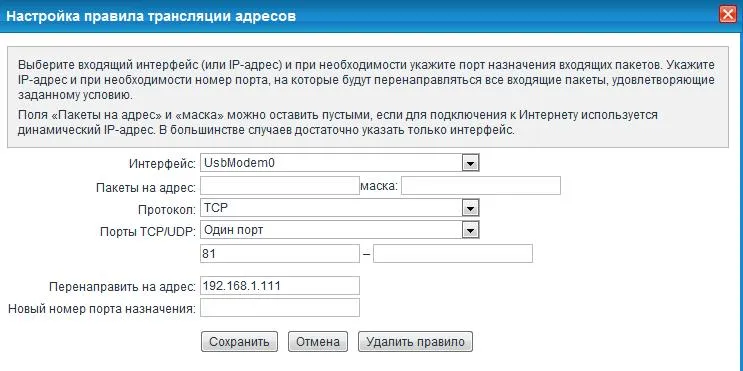Expand the Порты TCP/UDP dropdown Один порт
The image size is (743, 371).
click(340, 231)
